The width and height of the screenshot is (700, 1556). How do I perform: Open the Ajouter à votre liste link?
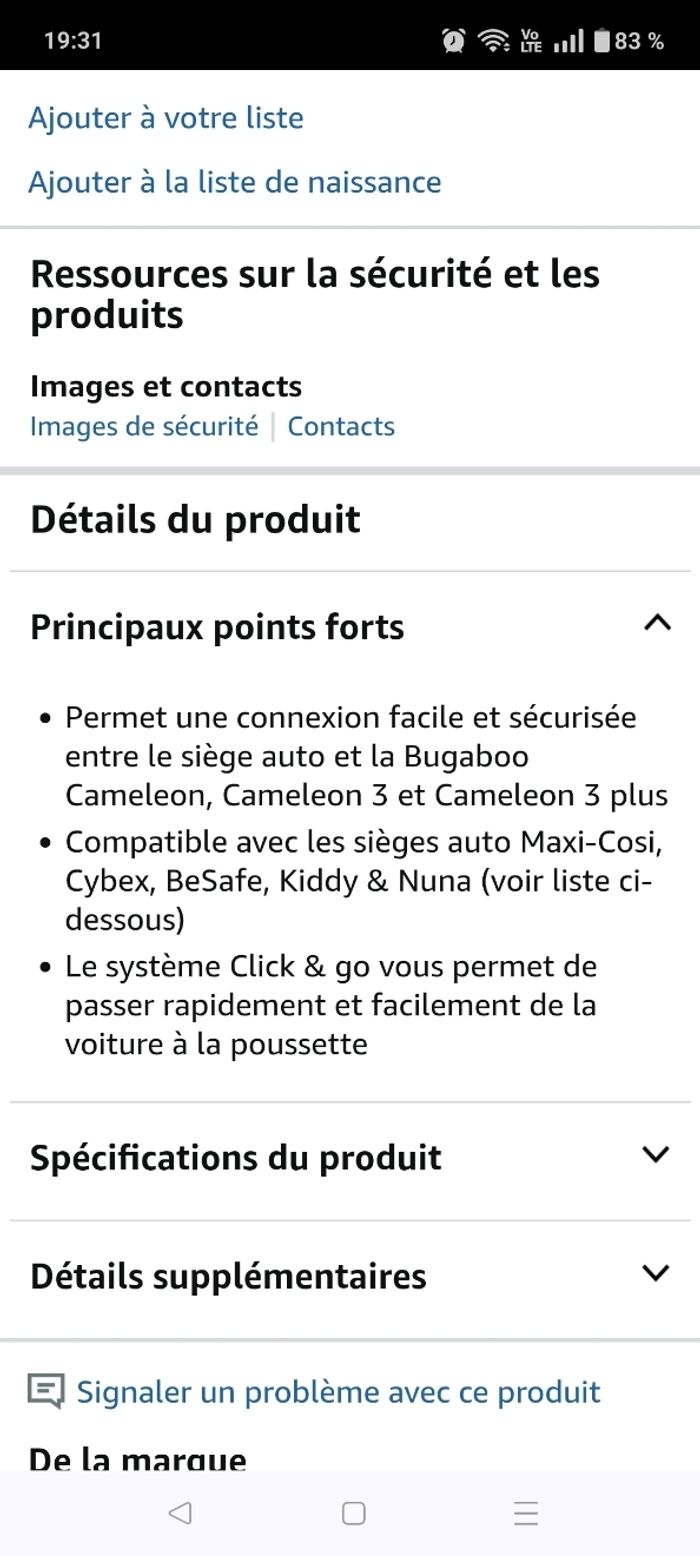tap(166, 118)
